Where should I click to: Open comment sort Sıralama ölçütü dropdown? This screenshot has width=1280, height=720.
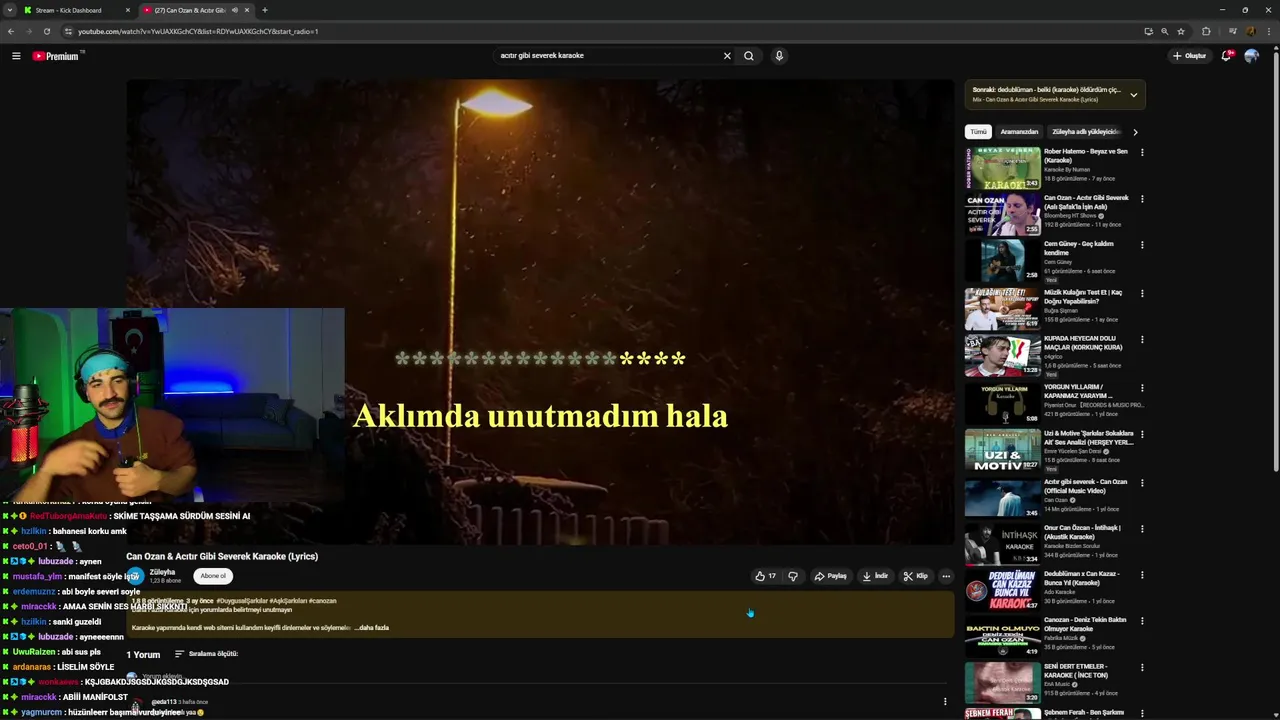206,654
